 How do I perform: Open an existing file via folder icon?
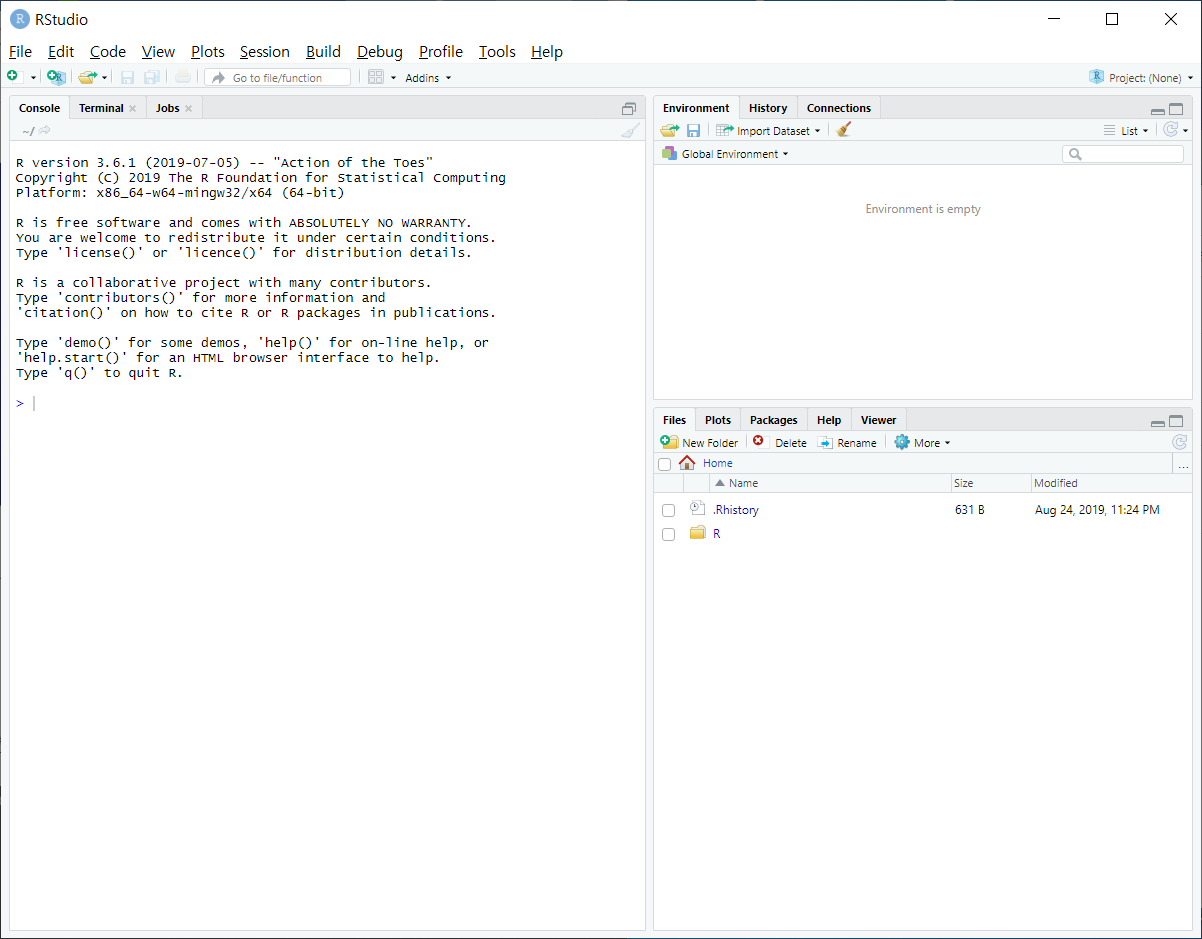[87, 77]
